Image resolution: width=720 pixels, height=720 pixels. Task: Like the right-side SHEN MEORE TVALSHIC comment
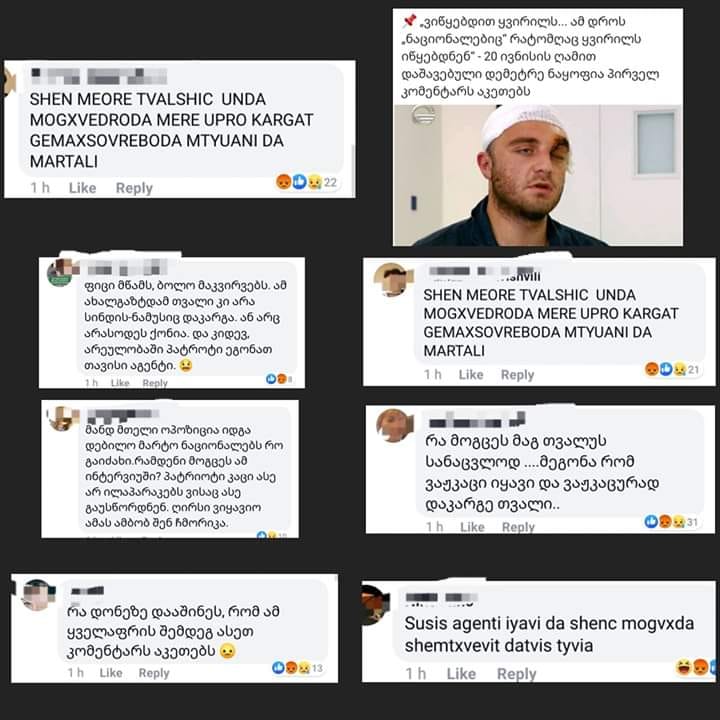click(x=471, y=375)
